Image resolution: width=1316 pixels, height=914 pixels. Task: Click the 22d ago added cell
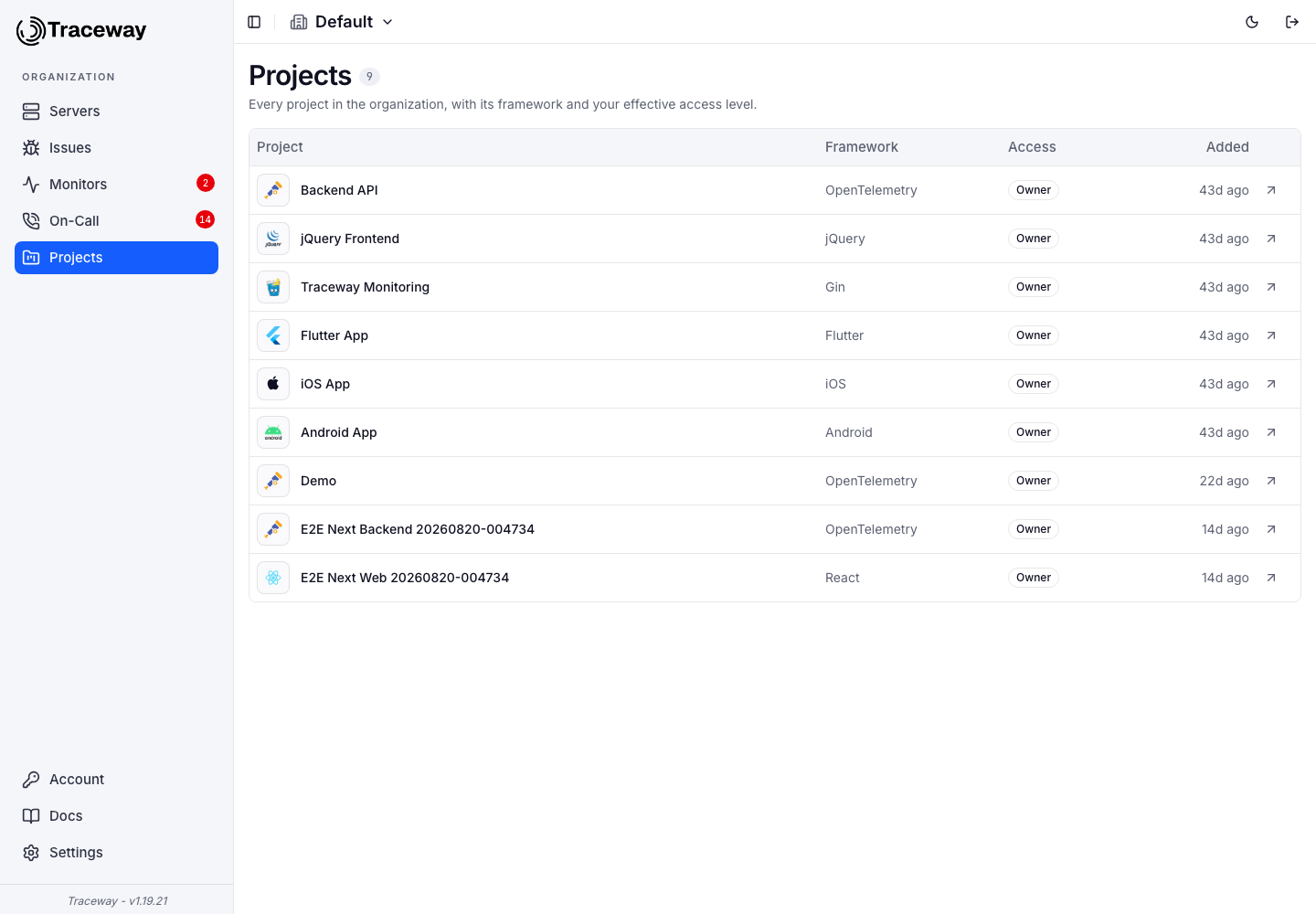pos(1224,481)
